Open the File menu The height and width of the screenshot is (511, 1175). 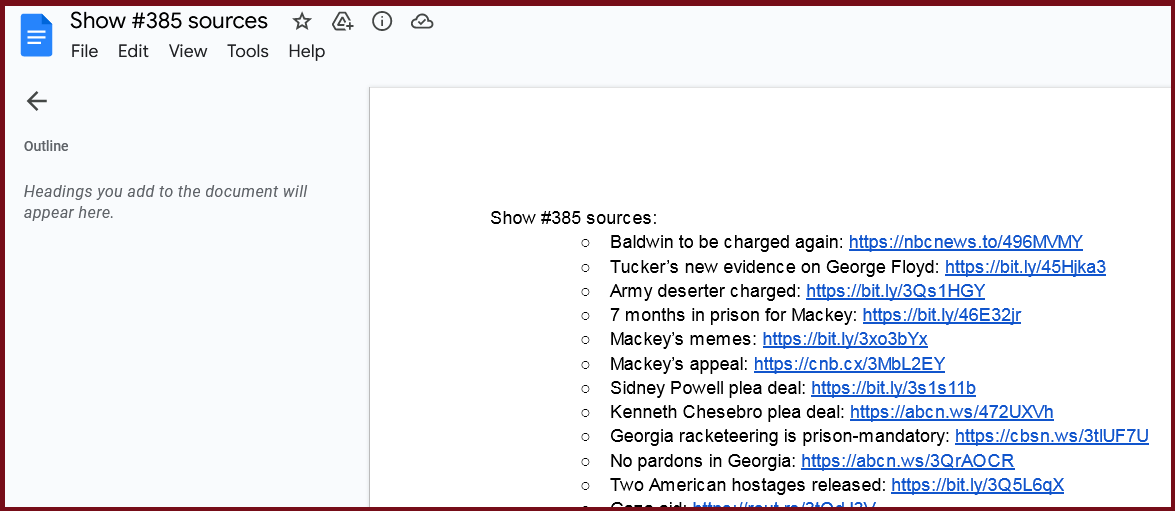pos(85,51)
